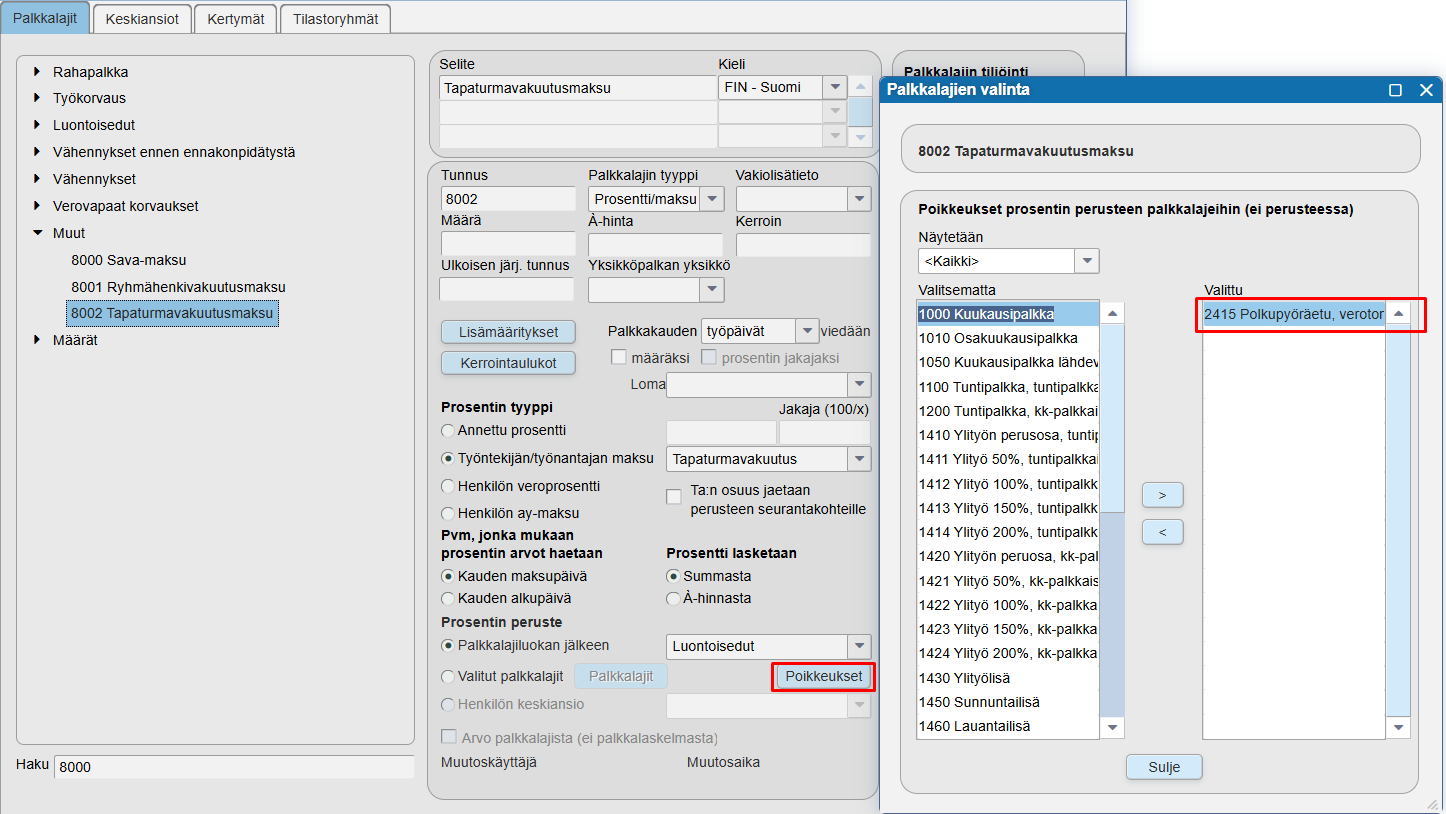The width and height of the screenshot is (1446, 814).
Task: Click the Sulje button
Action: 1164,767
